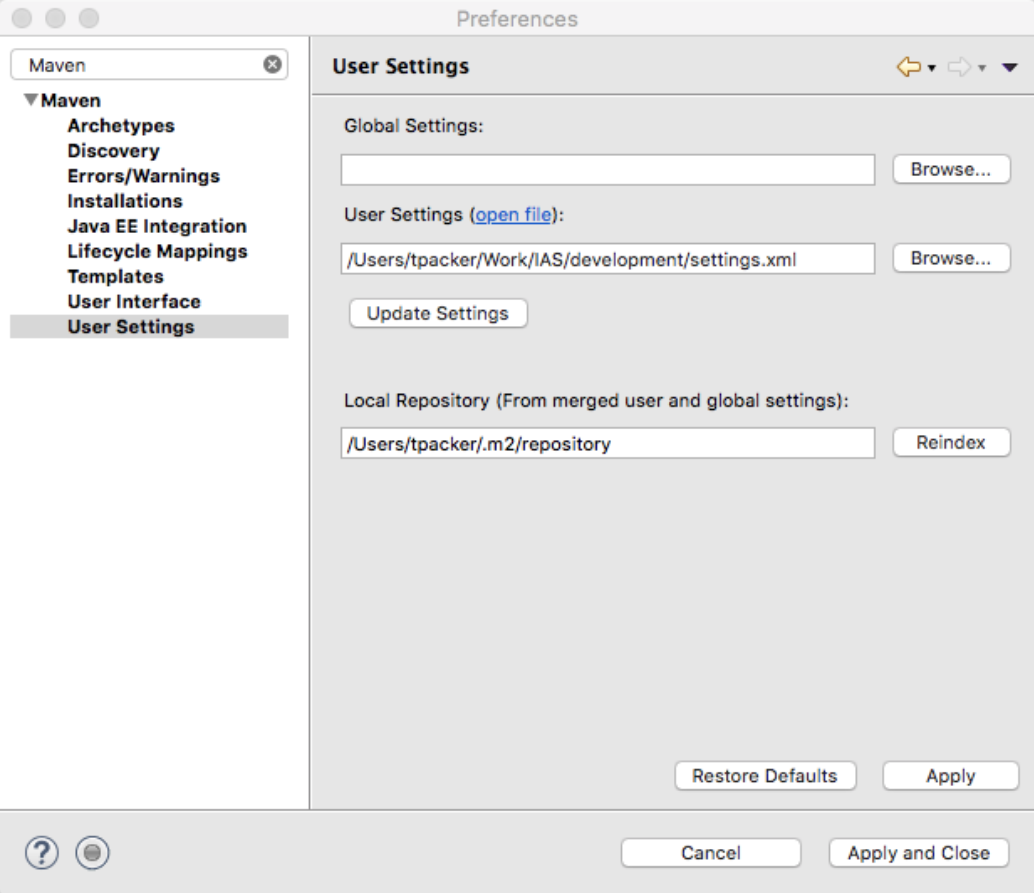
Task: Clear the Maven filter text
Action: pyautogui.click(x=272, y=65)
